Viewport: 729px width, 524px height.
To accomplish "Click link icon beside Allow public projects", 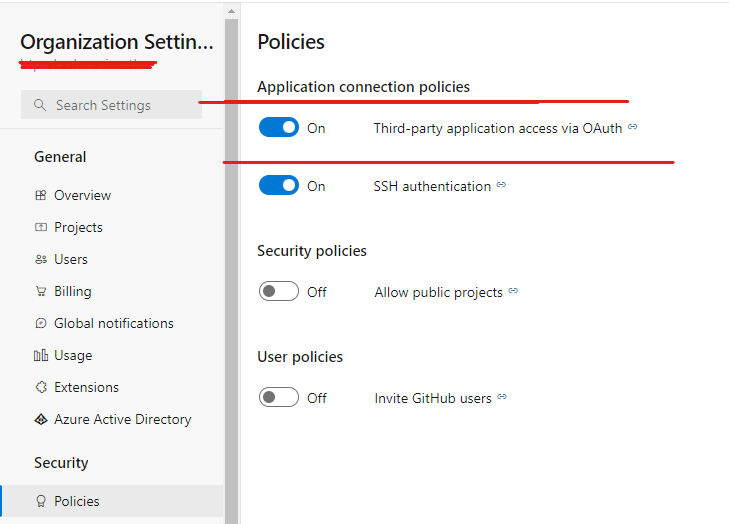I will (x=513, y=291).
